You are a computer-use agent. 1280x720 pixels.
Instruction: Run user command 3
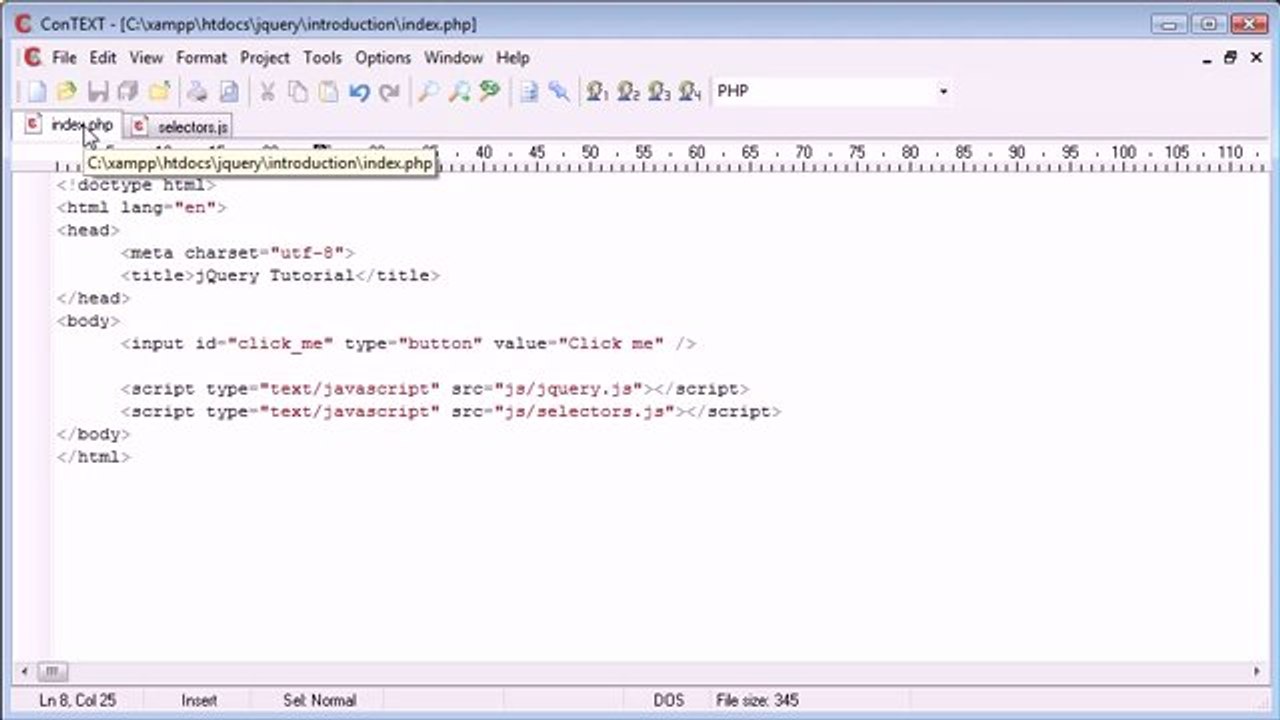tap(659, 92)
